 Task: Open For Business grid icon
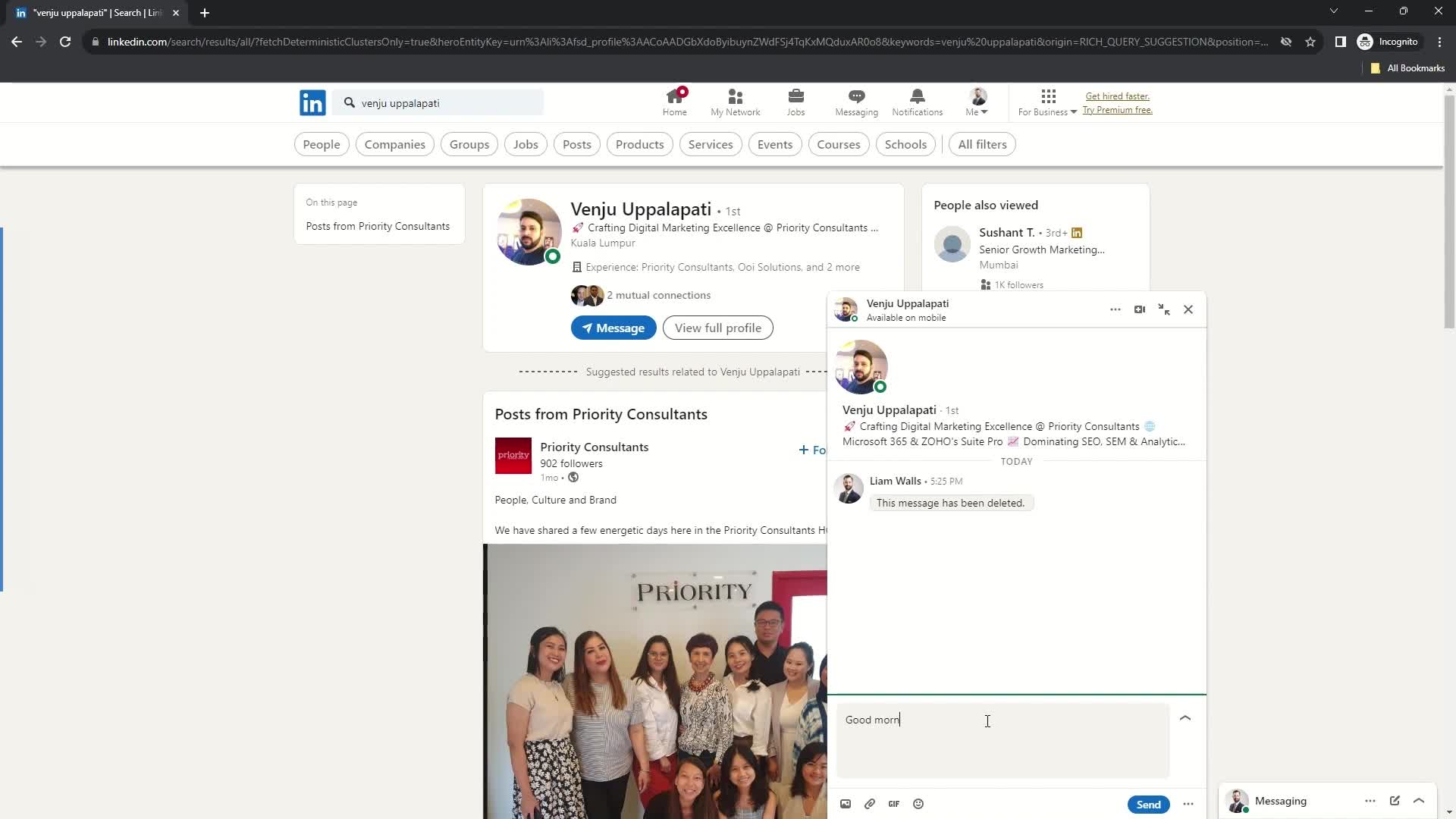click(1048, 96)
